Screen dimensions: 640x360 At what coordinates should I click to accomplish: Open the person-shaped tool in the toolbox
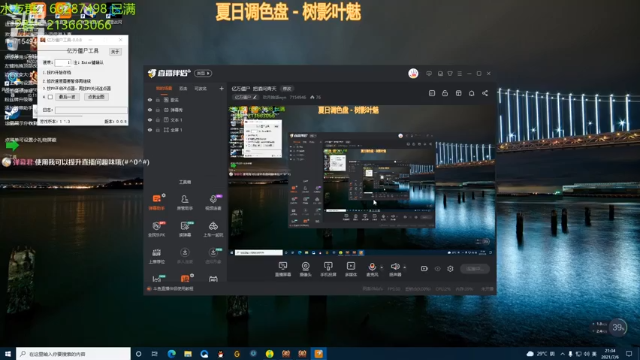pos(185,202)
